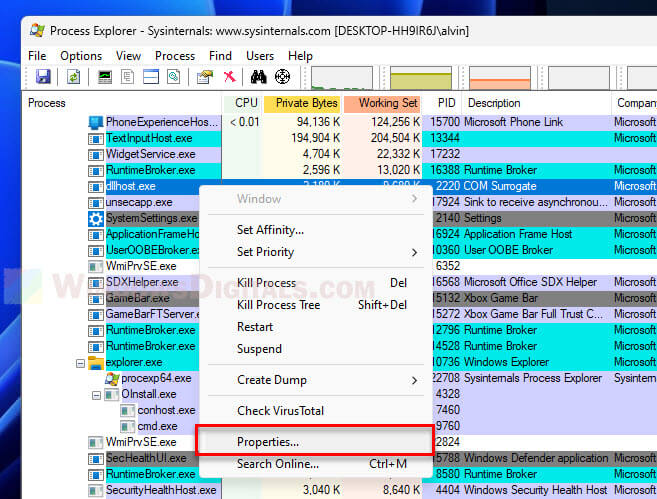This screenshot has height=499, width=657.
Task: Select Kill Process Tree in context menu
Action: click(x=316, y=305)
